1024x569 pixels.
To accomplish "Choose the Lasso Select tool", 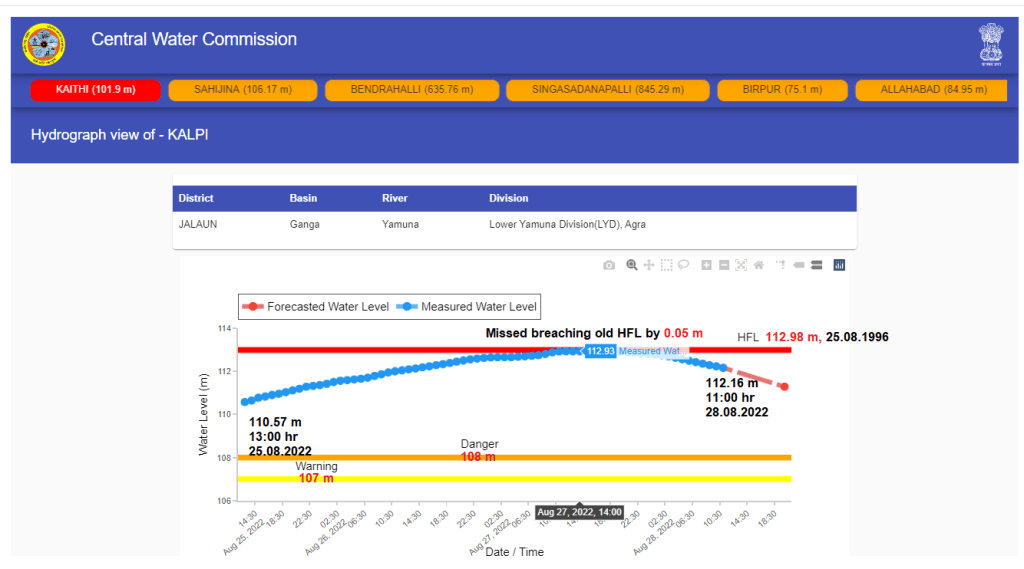I will click(x=684, y=265).
